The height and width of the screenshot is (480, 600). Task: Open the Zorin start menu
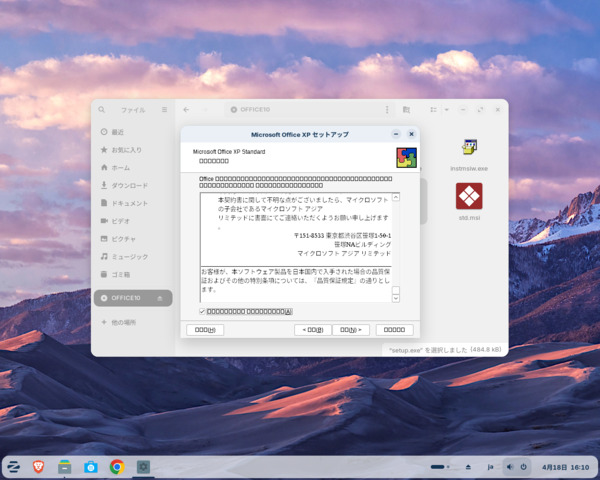(13, 467)
